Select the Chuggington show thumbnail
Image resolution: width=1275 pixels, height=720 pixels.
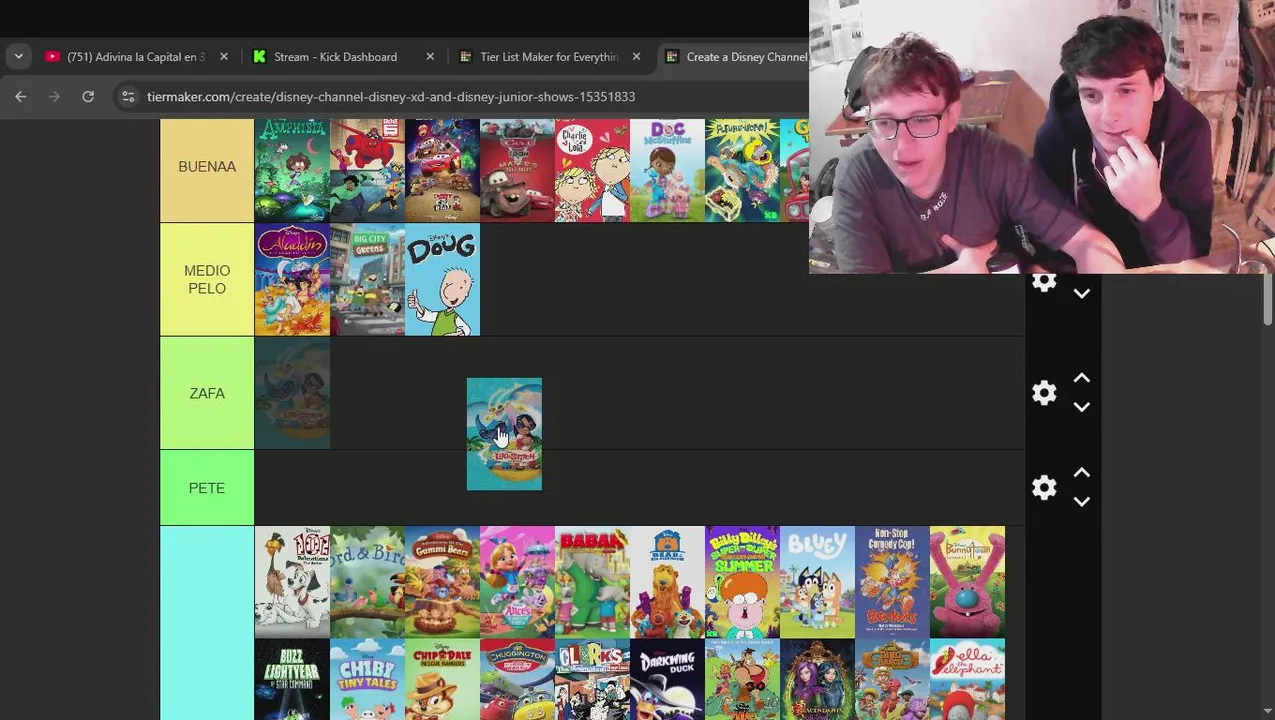[517, 680]
